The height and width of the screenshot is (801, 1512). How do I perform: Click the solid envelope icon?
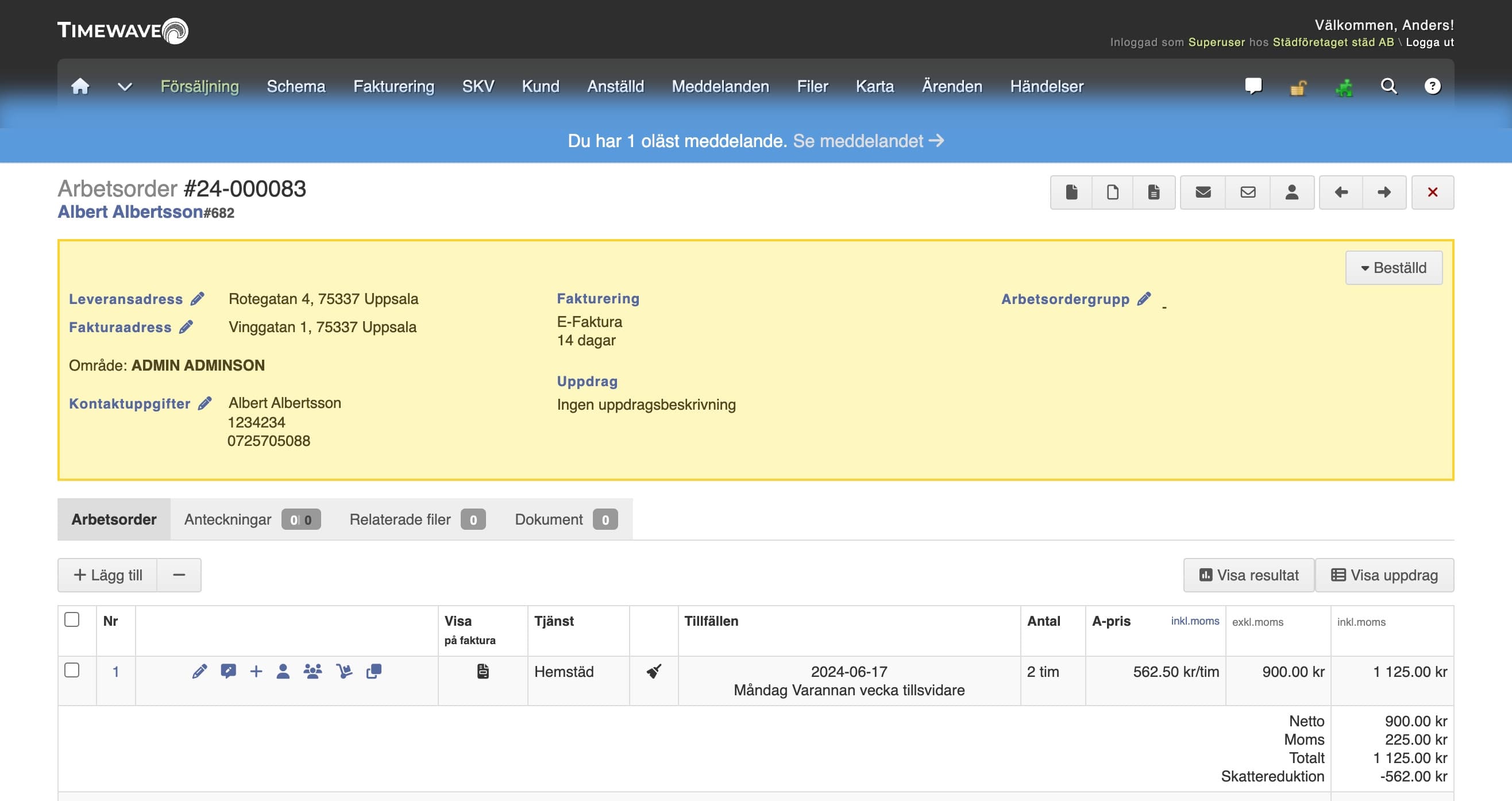point(1203,192)
